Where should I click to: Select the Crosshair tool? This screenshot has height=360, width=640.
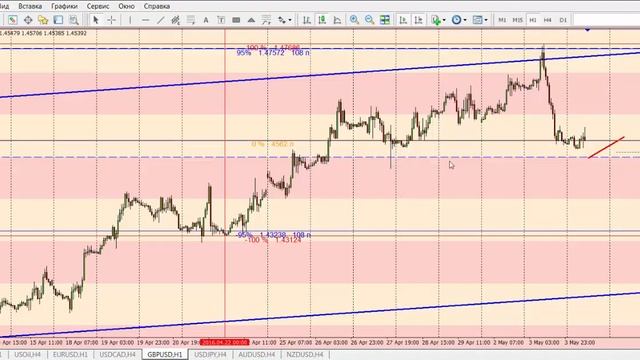tap(111, 20)
